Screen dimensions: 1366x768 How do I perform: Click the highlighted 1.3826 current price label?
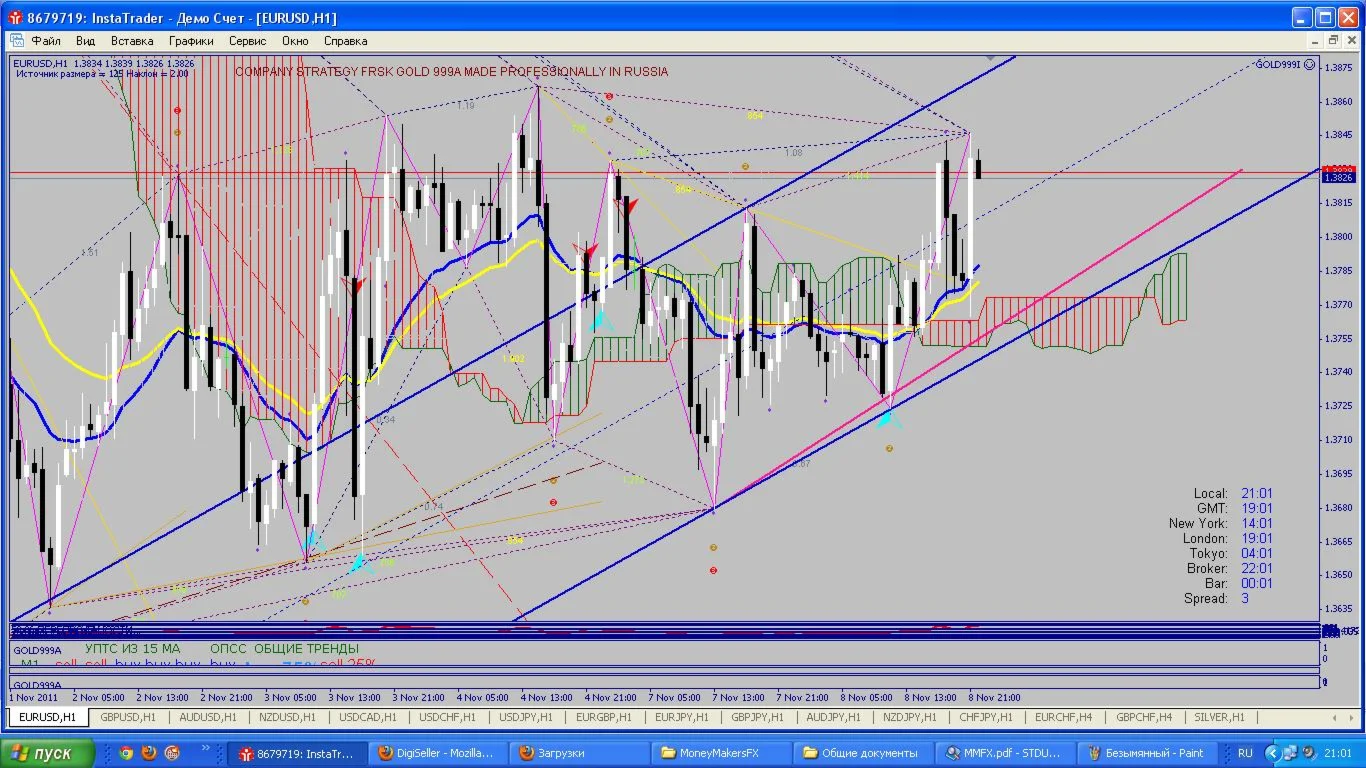pos(1338,177)
